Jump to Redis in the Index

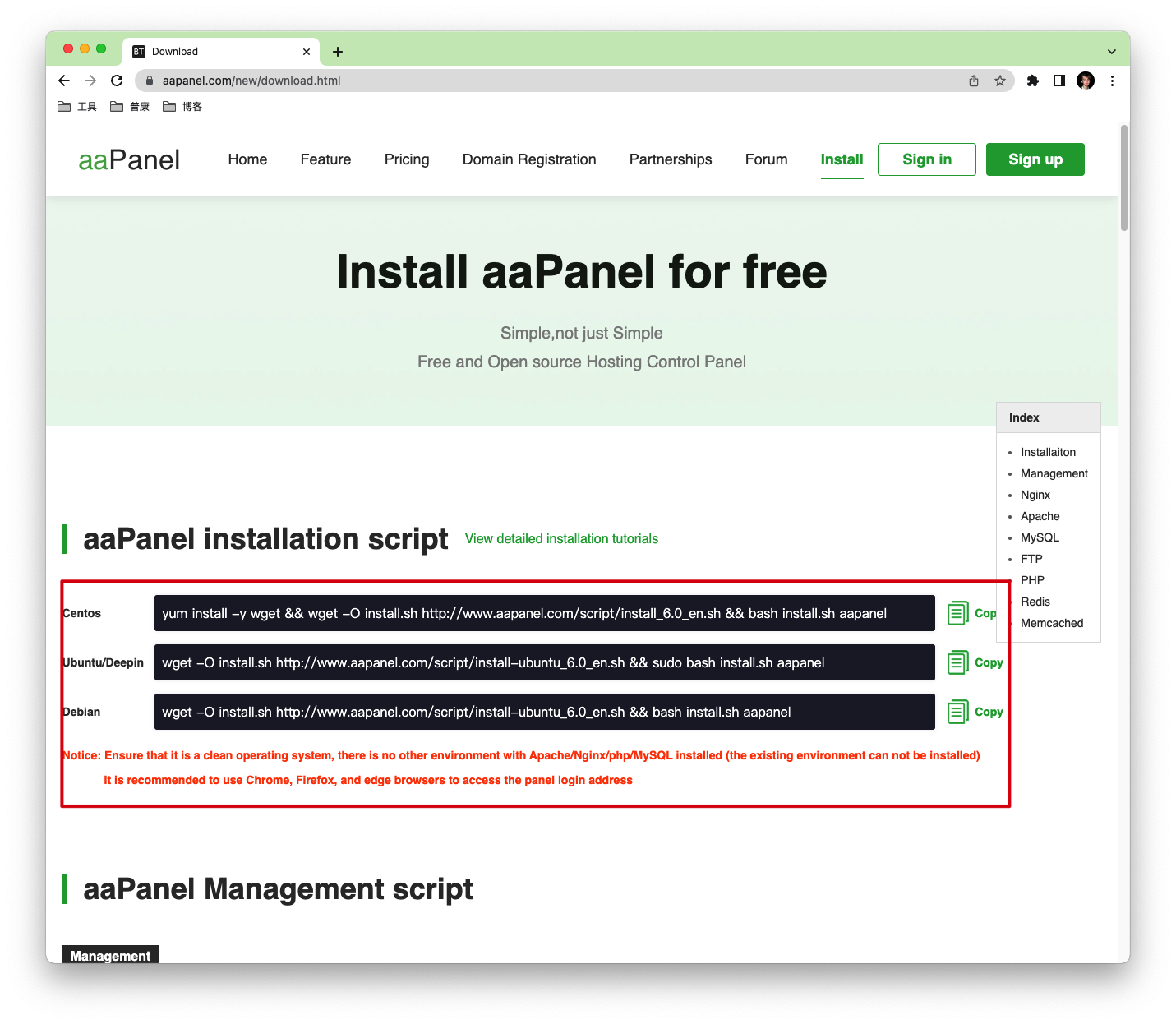(1035, 602)
